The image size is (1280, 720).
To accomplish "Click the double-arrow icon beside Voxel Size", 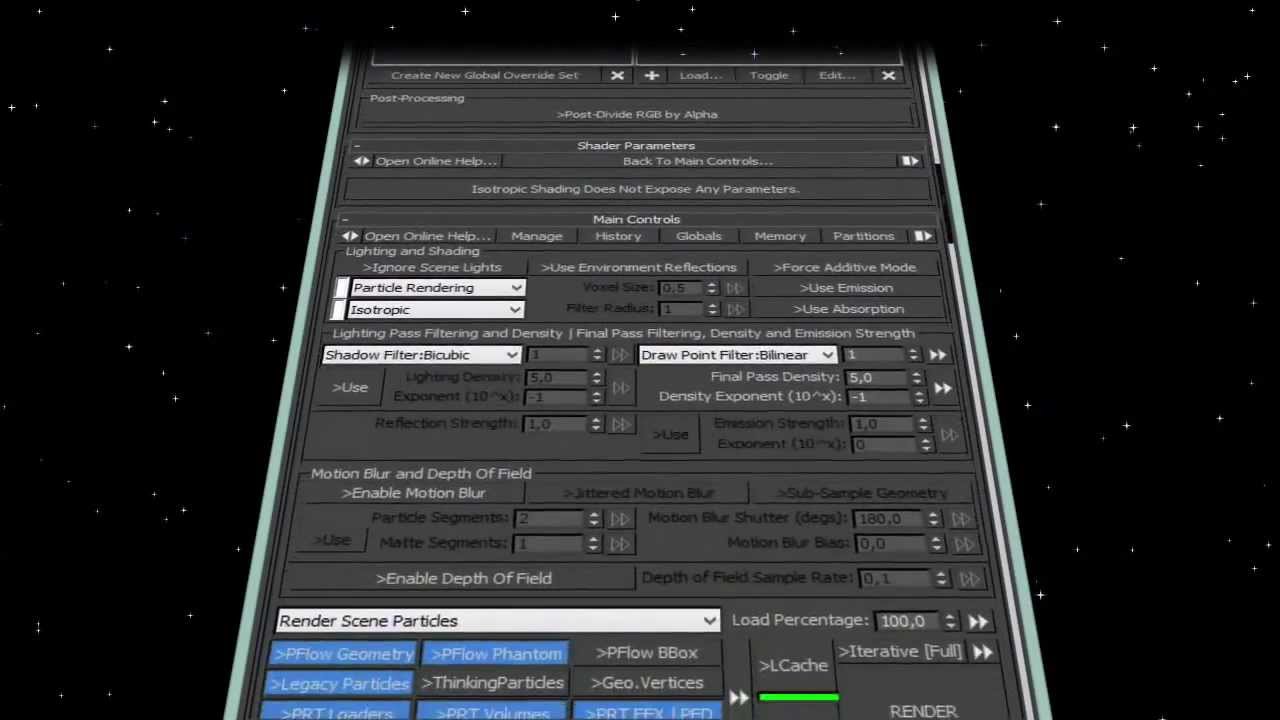I will (735, 288).
